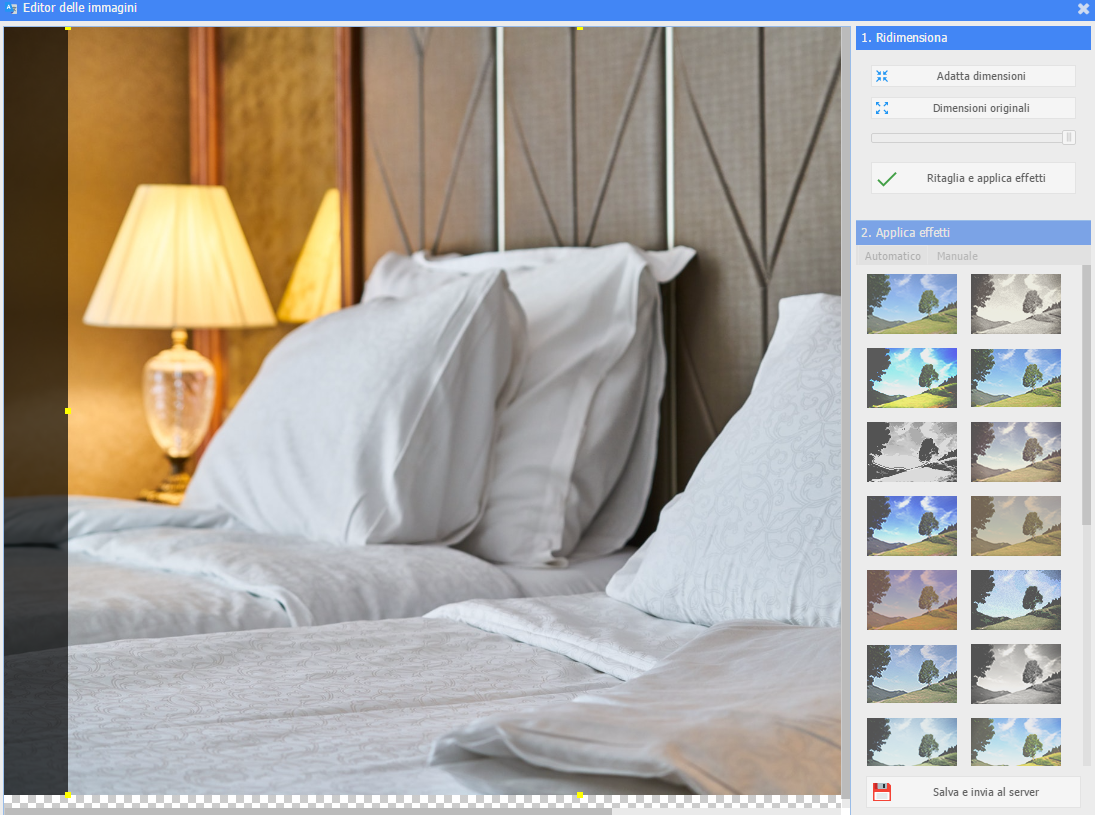
Task: Expand the 1. Ridimensiona panel header
Action: (x=972, y=38)
